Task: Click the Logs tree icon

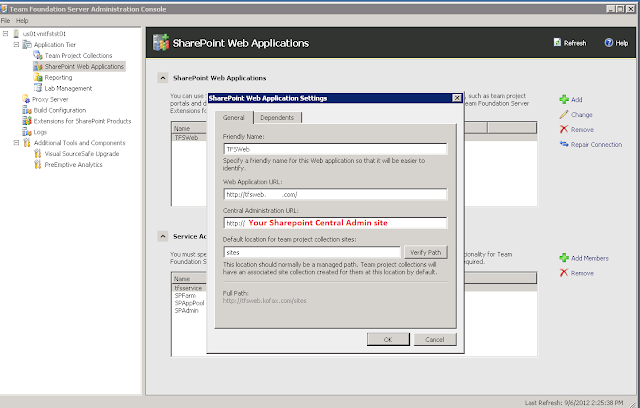Action: click(27, 132)
